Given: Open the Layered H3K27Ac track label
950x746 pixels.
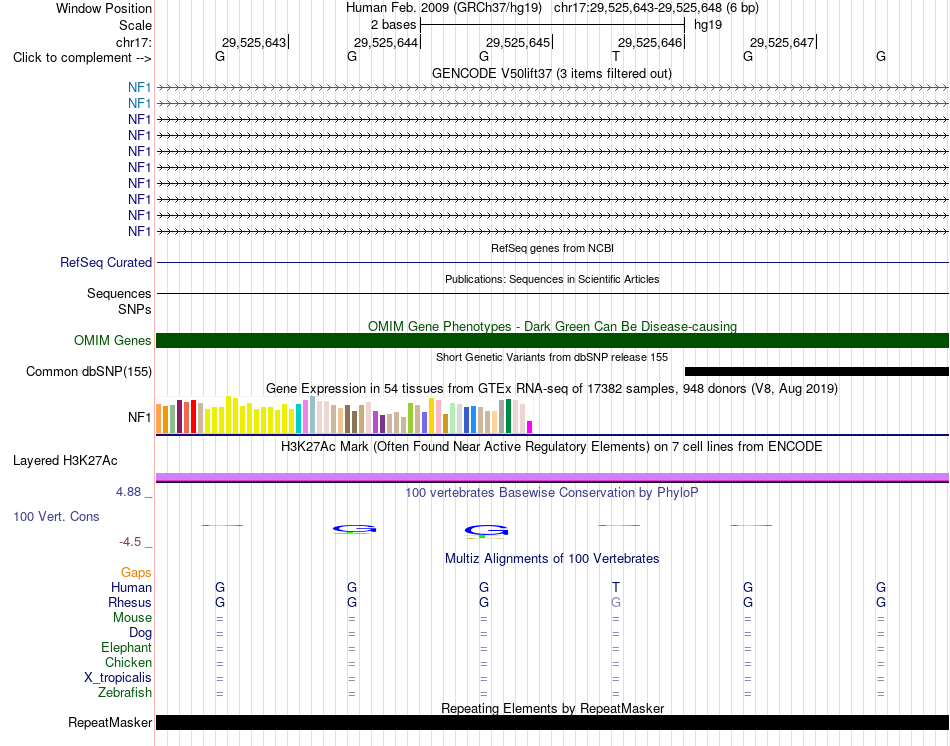Looking at the screenshot, I should [x=65, y=461].
